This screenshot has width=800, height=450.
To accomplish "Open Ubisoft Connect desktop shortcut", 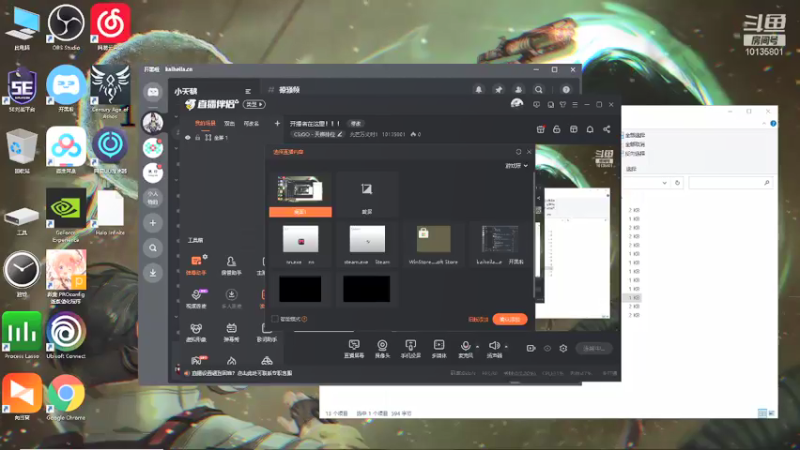I will (66, 335).
